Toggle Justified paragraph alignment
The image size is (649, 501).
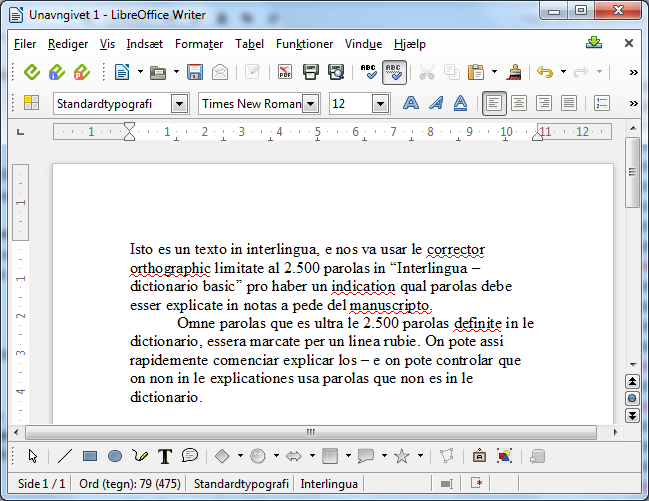[x=569, y=103]
